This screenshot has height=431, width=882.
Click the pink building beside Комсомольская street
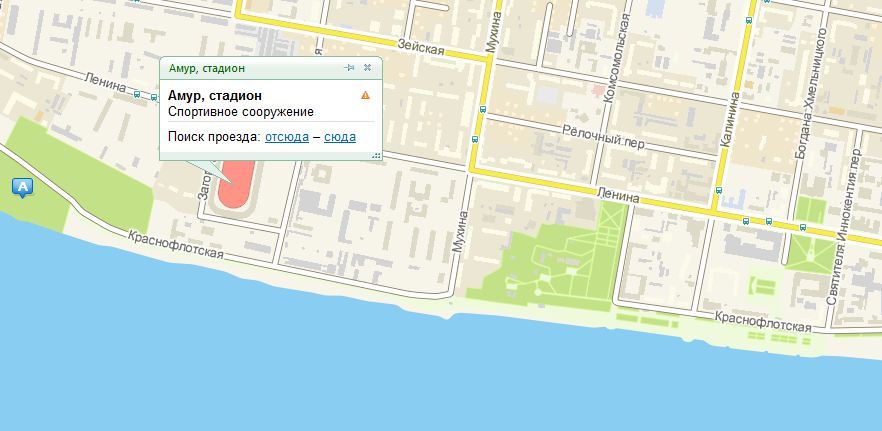tap(598, 89)
